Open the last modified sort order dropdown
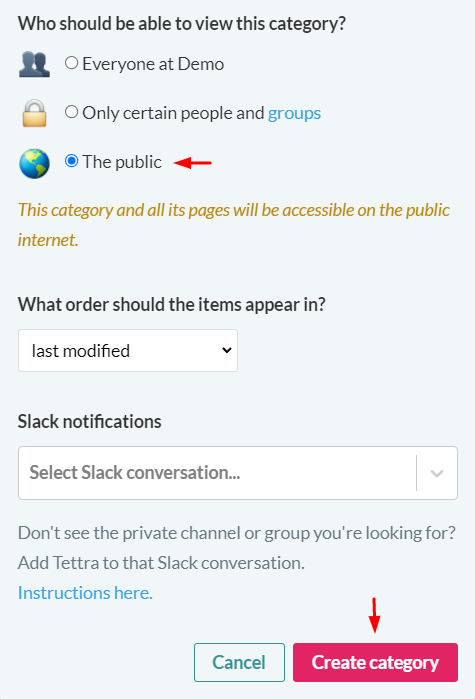475x699 pixels. coord(128,350)
